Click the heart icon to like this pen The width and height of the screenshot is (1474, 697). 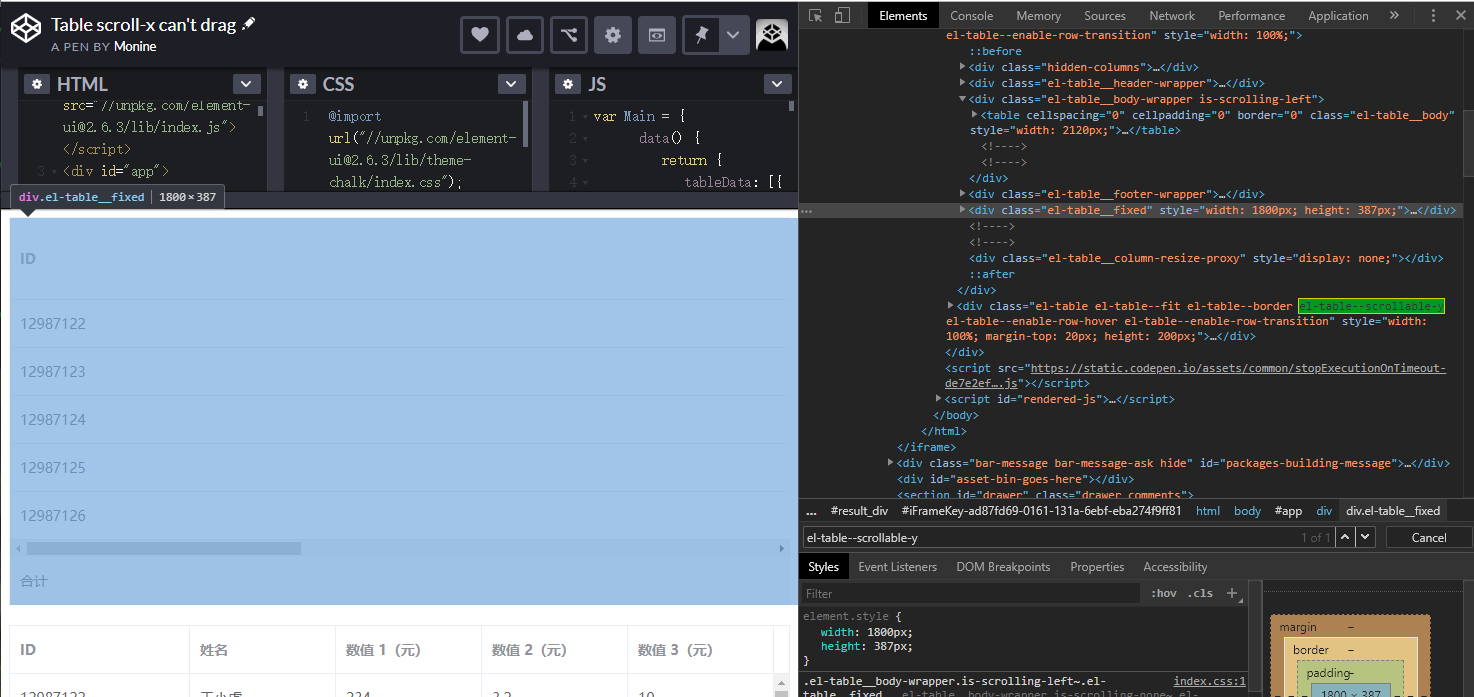(x=479, y=34)
